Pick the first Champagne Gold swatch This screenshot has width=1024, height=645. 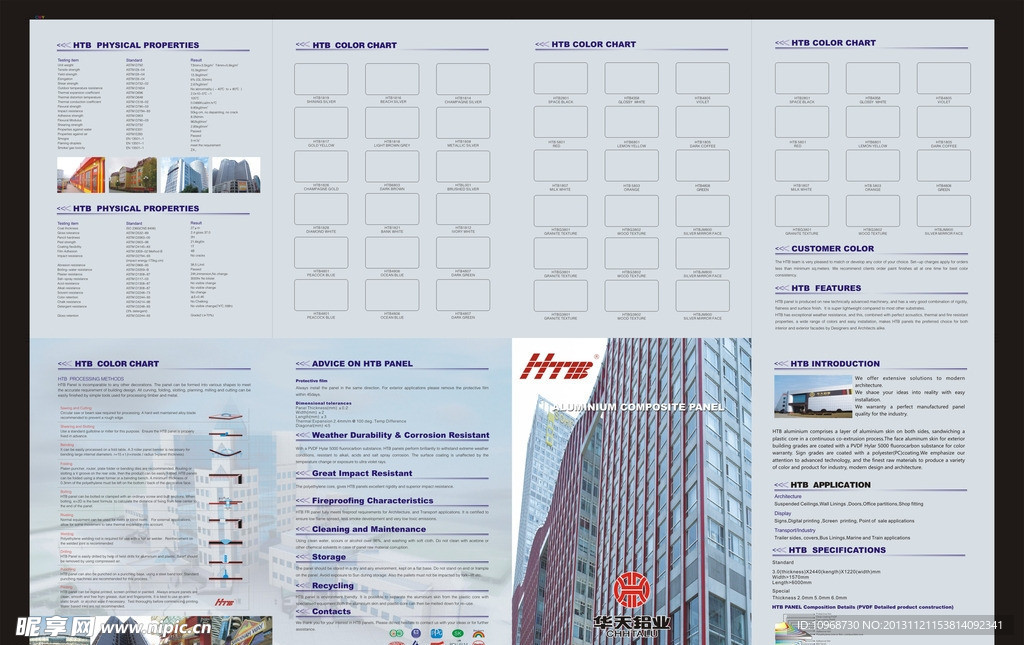(321, 166)
